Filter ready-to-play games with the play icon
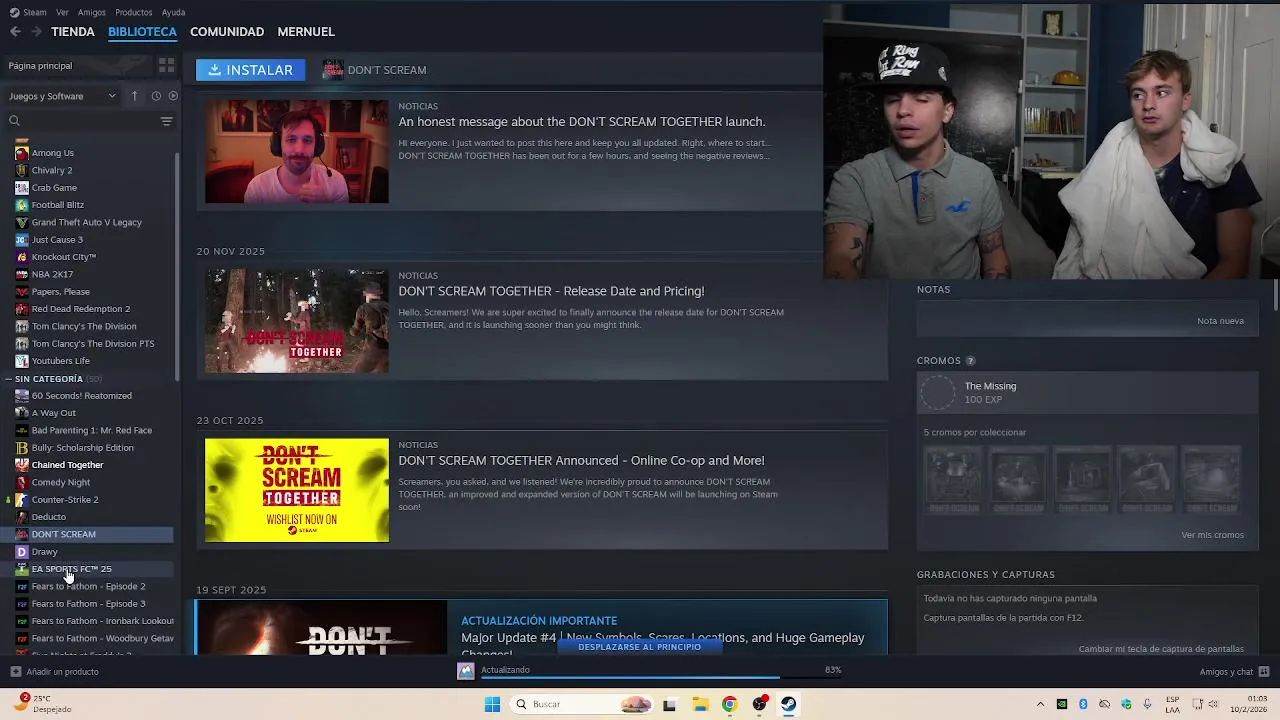Viewport: 1280px width, 720px height. coord(173,96)
